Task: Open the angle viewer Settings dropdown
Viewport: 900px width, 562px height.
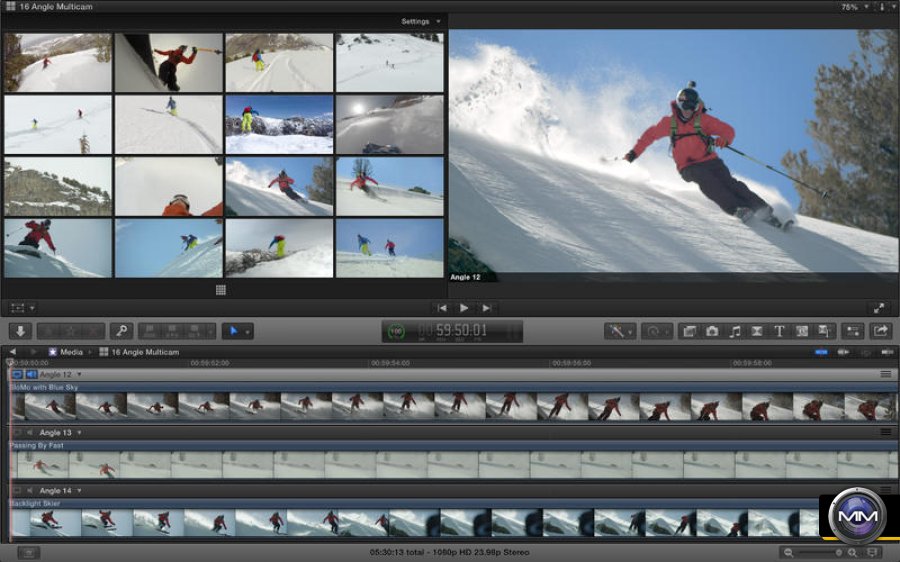Action: [x=421, y=21]
